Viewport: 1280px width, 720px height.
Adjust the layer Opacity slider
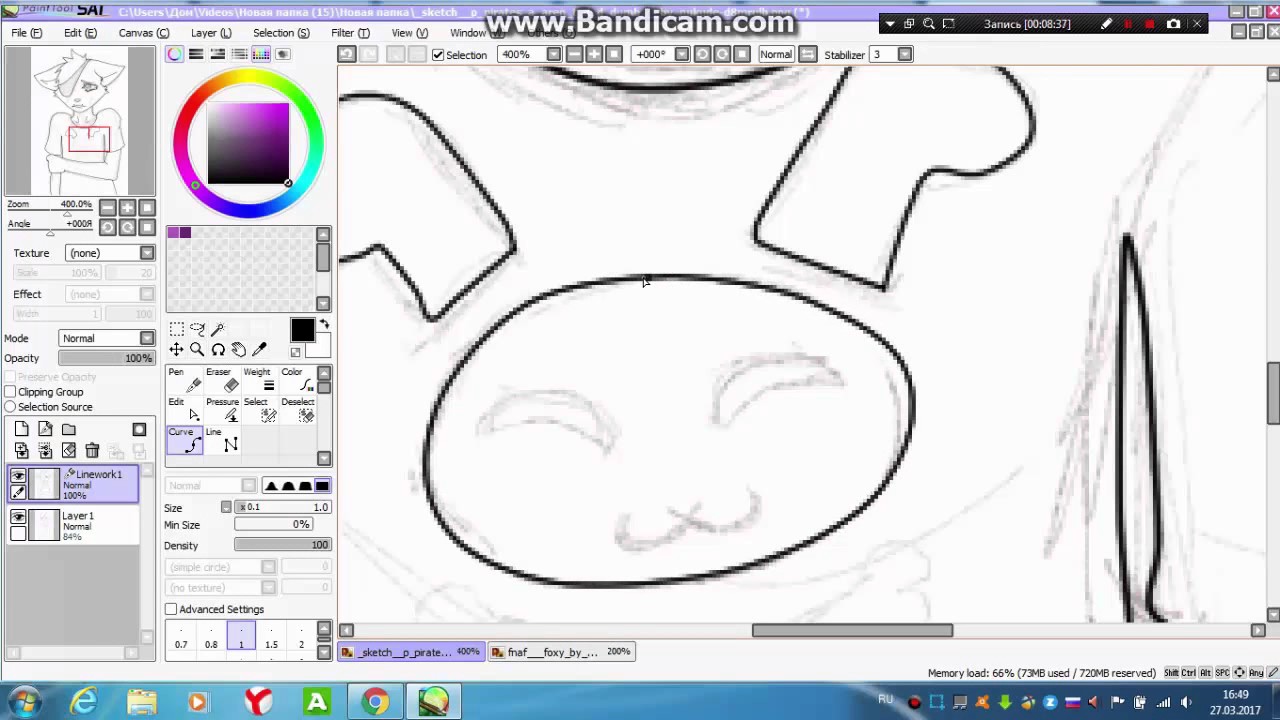(x=106, y=358)
